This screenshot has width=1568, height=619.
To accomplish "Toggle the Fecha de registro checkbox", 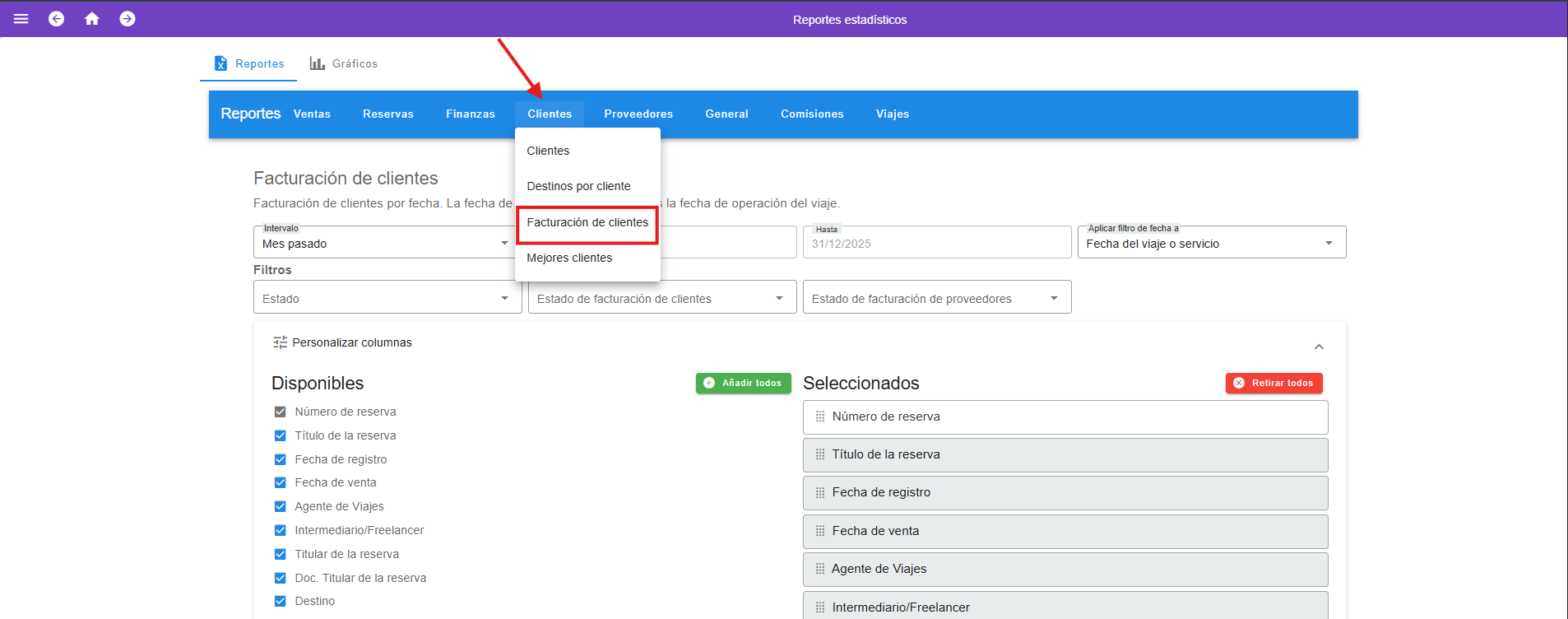I will click(x=281, y=459).
